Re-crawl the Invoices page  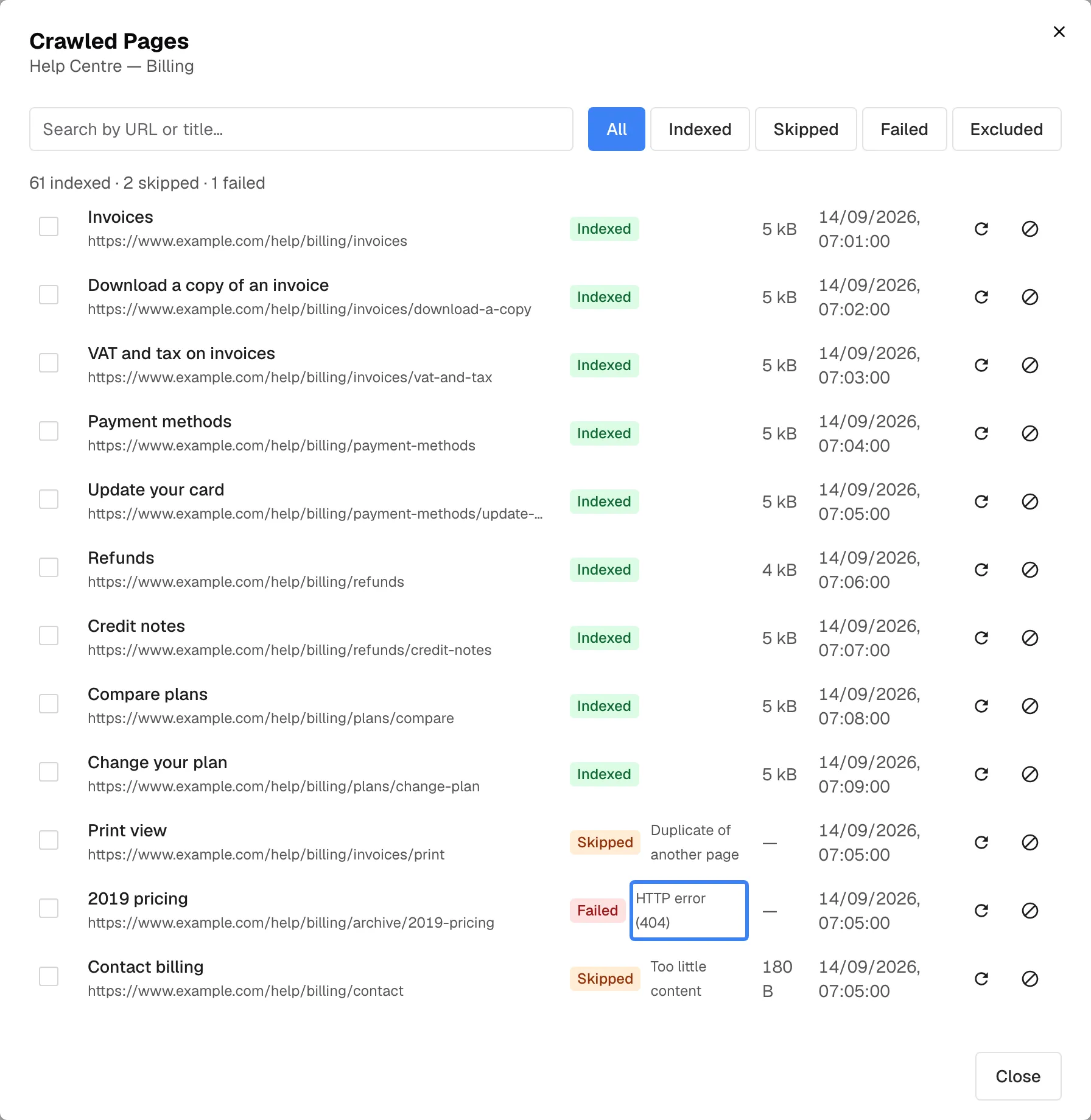pos(981,229)
